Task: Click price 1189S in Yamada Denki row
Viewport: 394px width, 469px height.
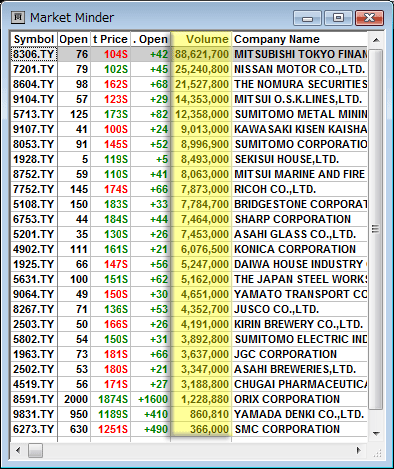Action: [113, 414]
